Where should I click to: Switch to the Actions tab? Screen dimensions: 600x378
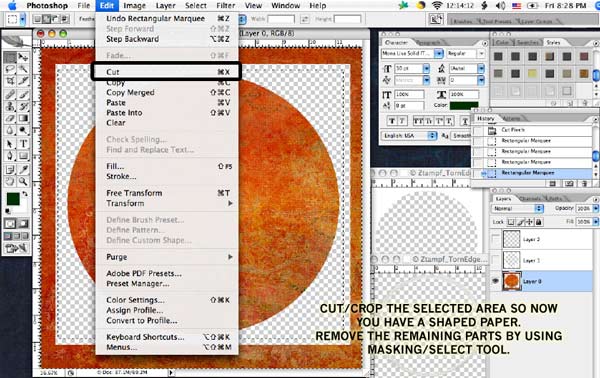click(x=512, y=119)
